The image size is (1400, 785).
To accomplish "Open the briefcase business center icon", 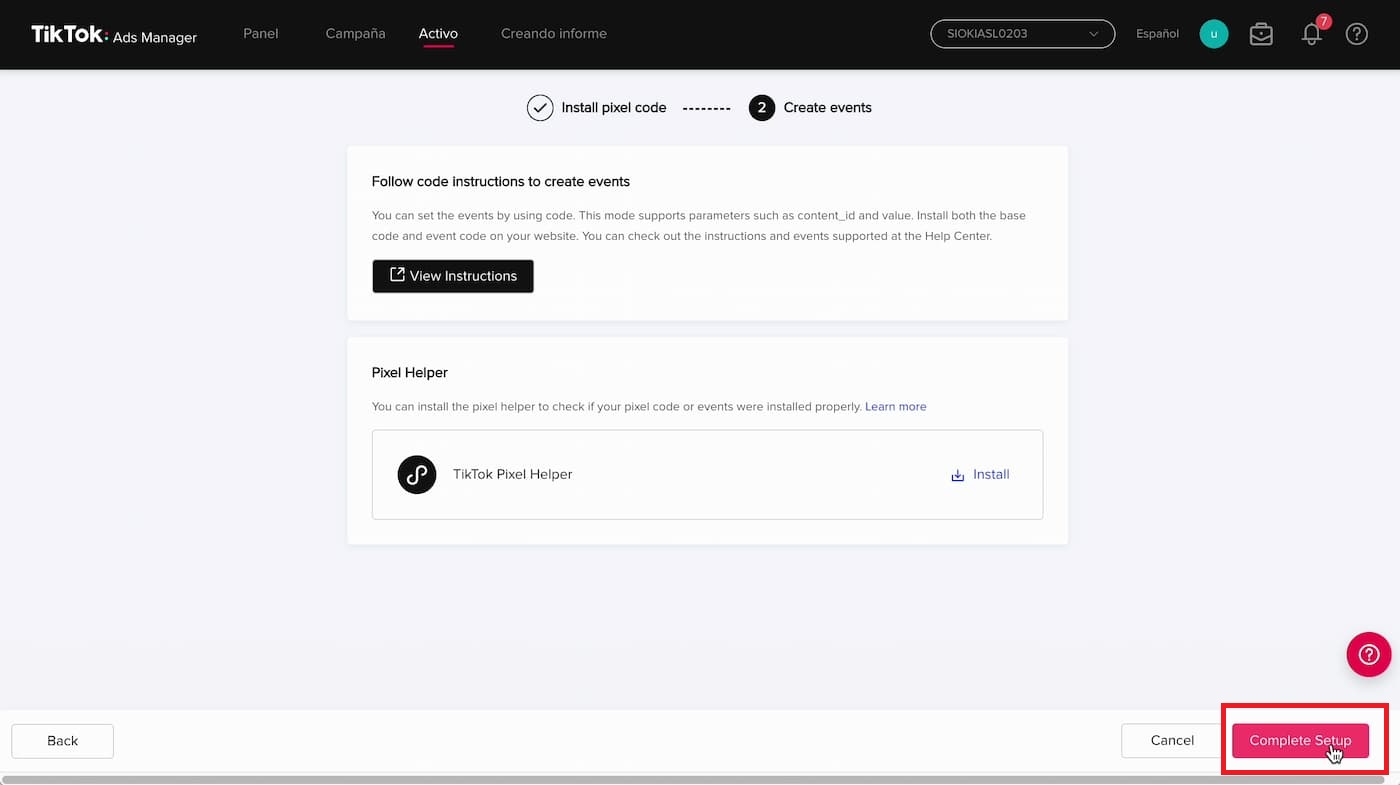I will (x=1261, y=34).
